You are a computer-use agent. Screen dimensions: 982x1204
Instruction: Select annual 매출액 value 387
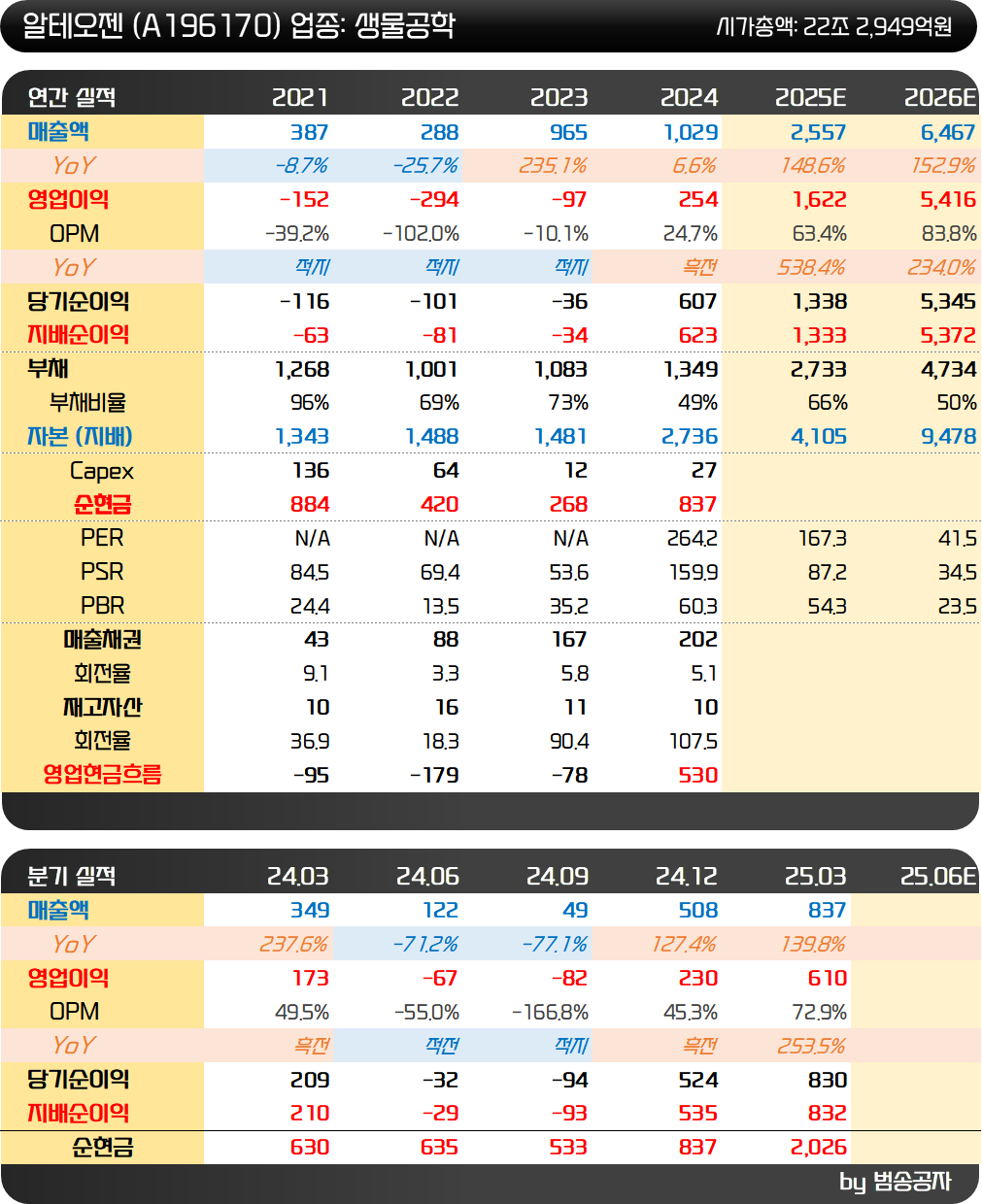click(309, 132)
